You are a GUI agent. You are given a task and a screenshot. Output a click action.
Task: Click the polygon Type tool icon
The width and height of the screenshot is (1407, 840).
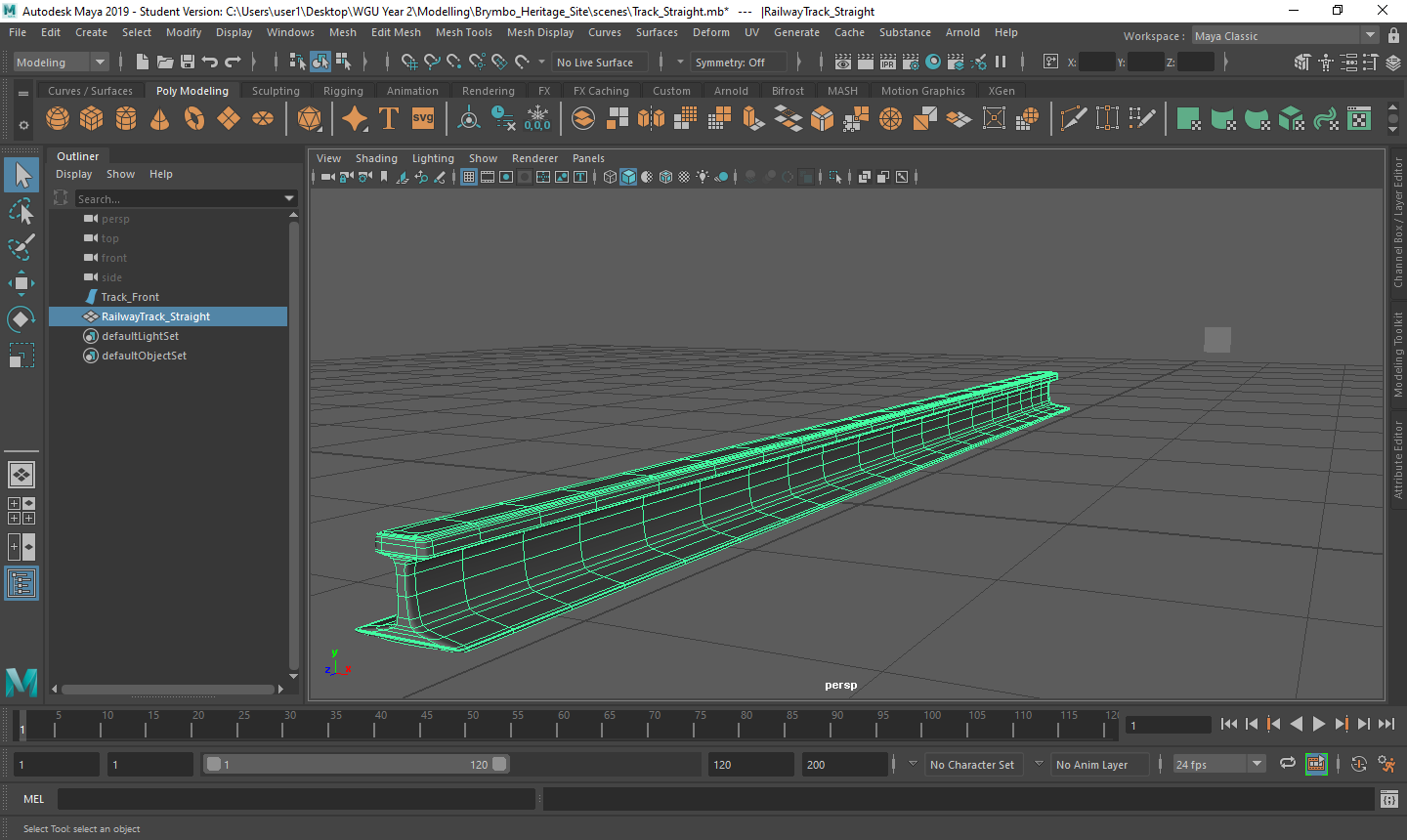click(389, 119)
